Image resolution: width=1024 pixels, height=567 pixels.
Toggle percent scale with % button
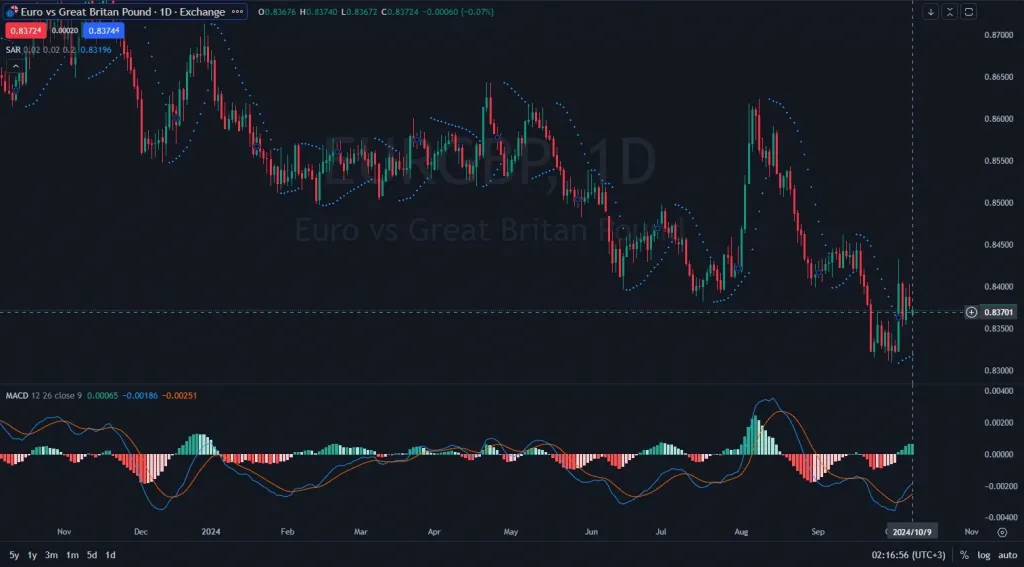(964, 555)
